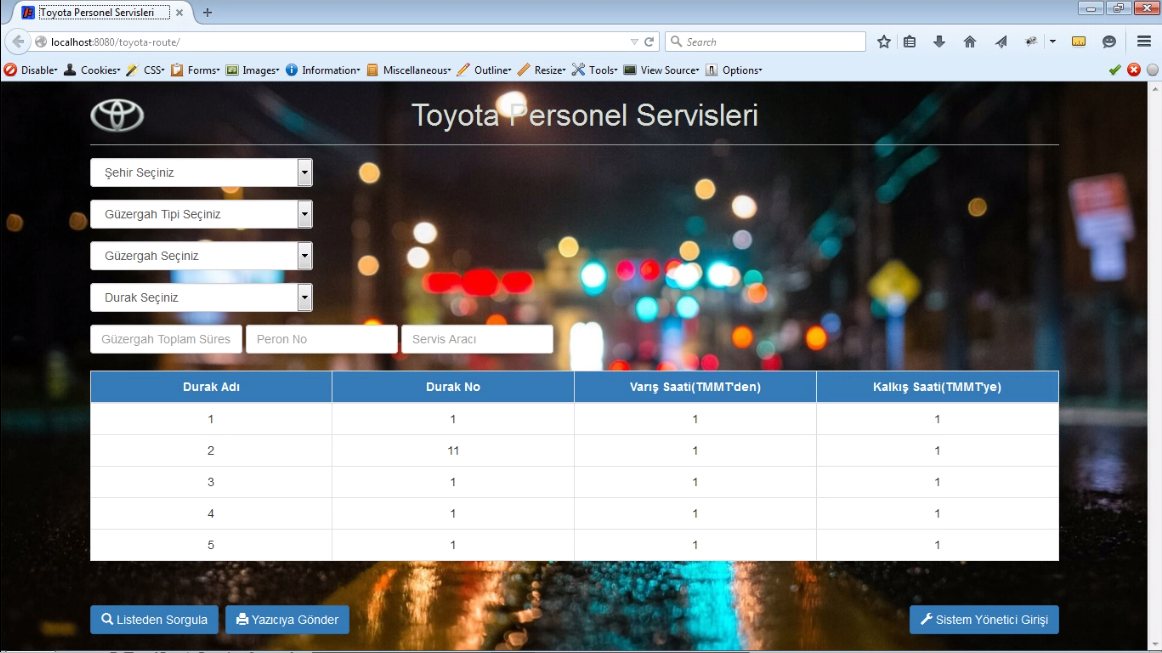The image size is (1162, 653).
Task: Open the Resize developer toolbar menu
Action: tap(541, 70)
